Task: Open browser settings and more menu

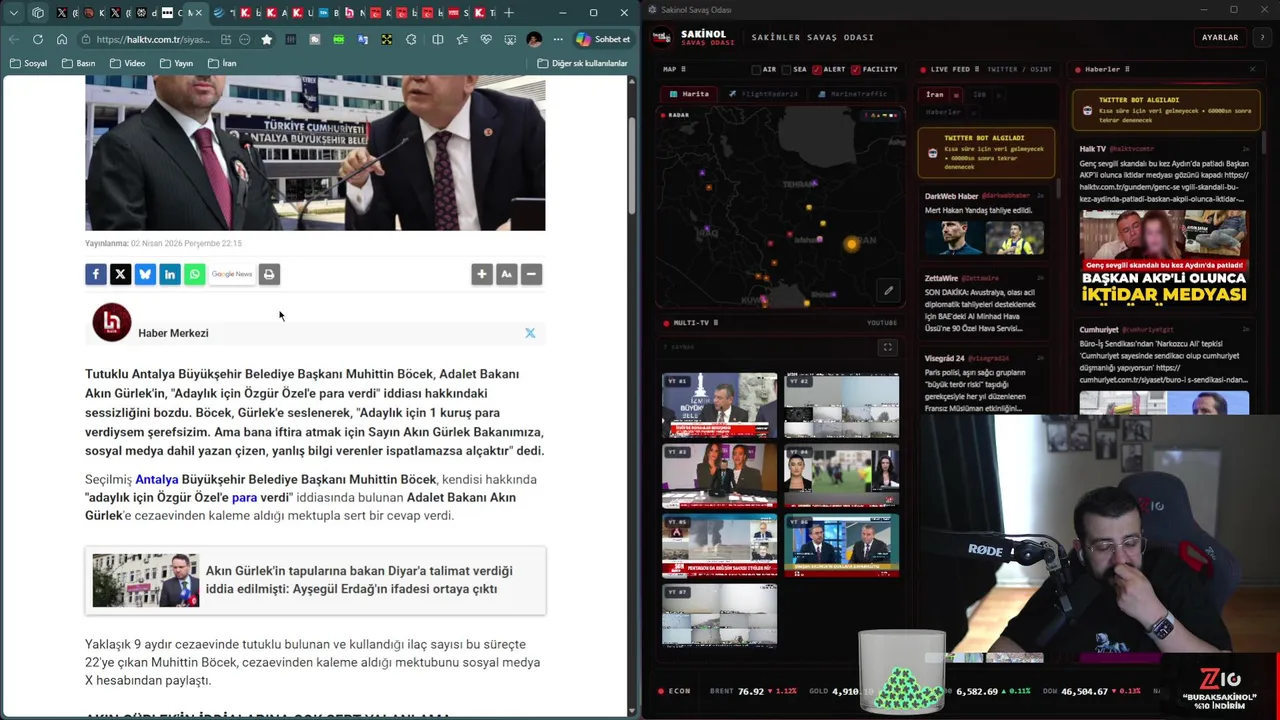Action: pyautogui.click(x=557, y=39)
